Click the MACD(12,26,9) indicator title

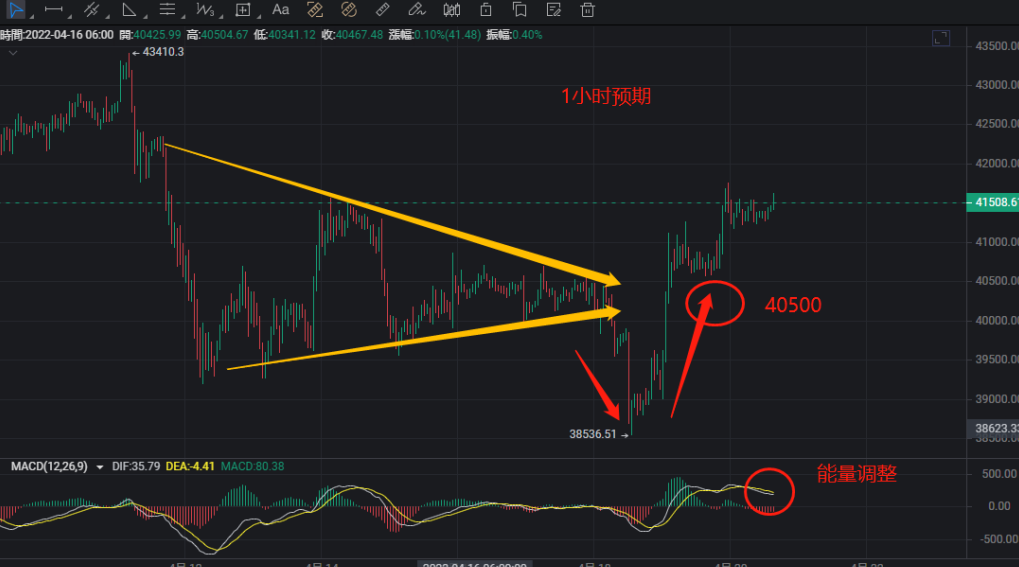click(49, 466)
